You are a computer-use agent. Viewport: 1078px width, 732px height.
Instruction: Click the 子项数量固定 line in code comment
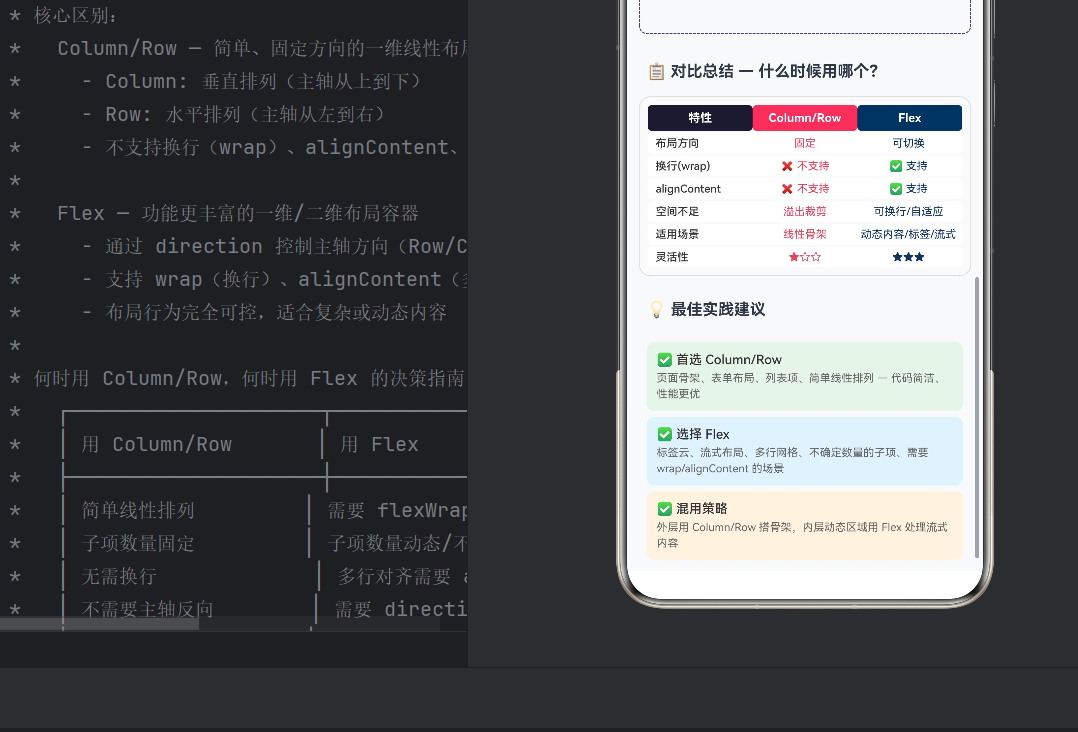138,543
